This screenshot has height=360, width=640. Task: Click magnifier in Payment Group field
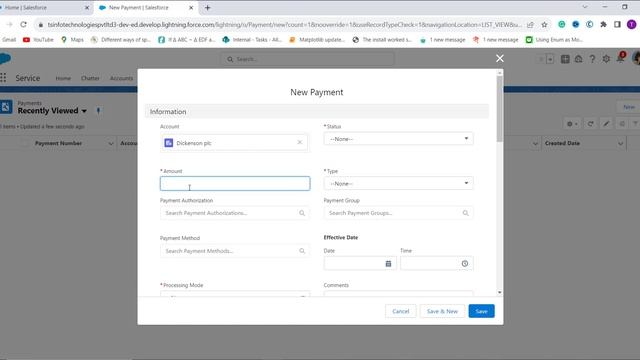click(x=465, y=213)
